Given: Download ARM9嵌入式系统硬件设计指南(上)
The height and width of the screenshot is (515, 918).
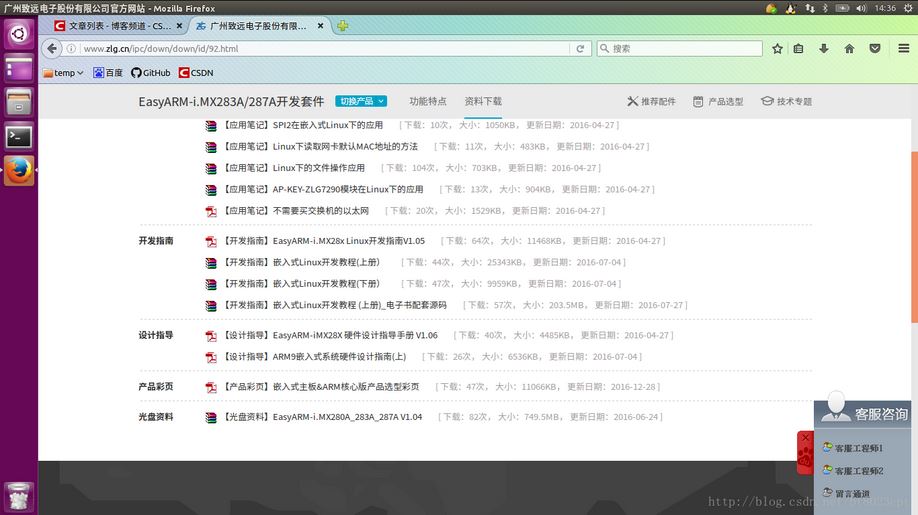Looking at the screenshot, I should click(316, 356).
